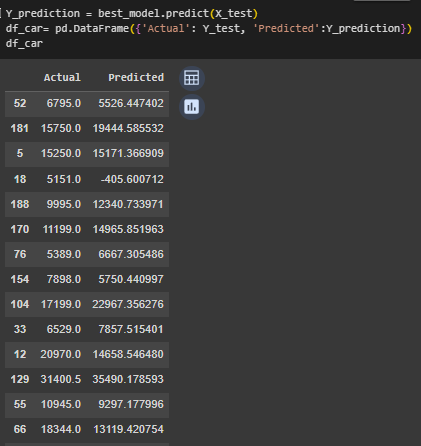Select row with index 52
The height and width of the screenshot is (446, 421).
pyautogui.click(x=87, y=103)
